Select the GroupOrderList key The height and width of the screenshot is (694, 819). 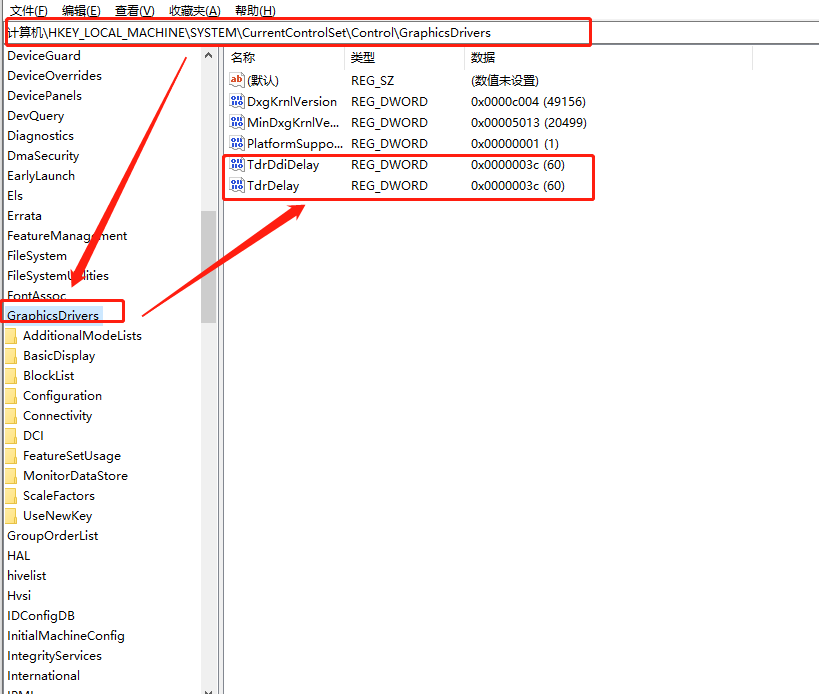(x=53, y=536)
